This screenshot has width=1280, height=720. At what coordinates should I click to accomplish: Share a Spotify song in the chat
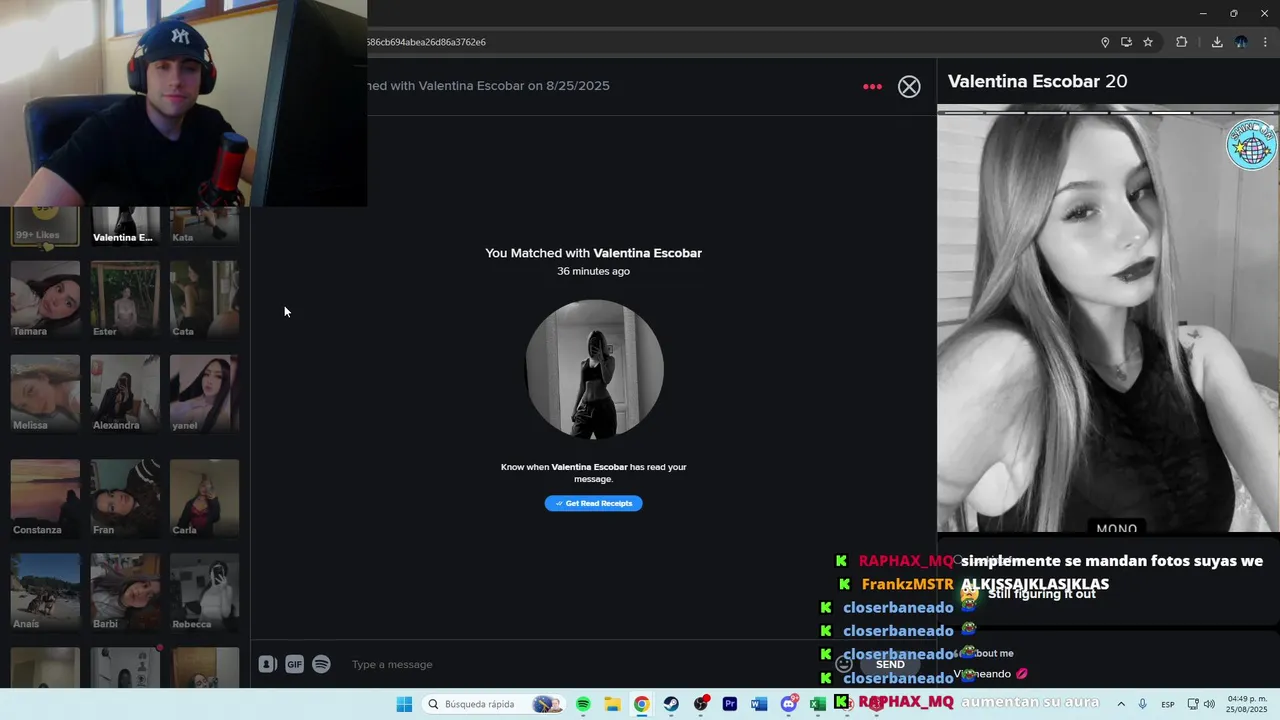click(321, 664)
